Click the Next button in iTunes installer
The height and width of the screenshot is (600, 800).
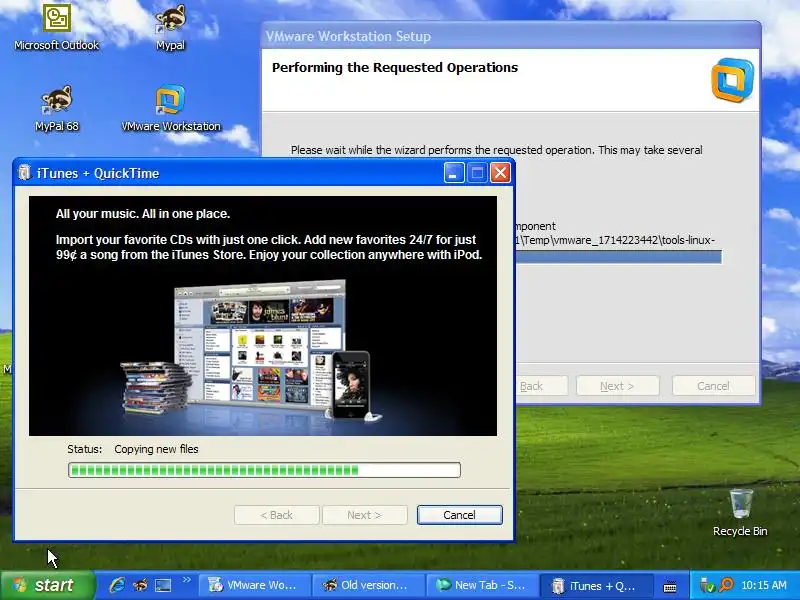364,515
